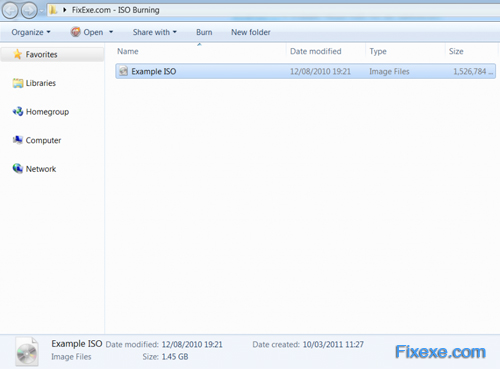
Task: Click Example ISO title in details pane
Action: pos(77,344)
